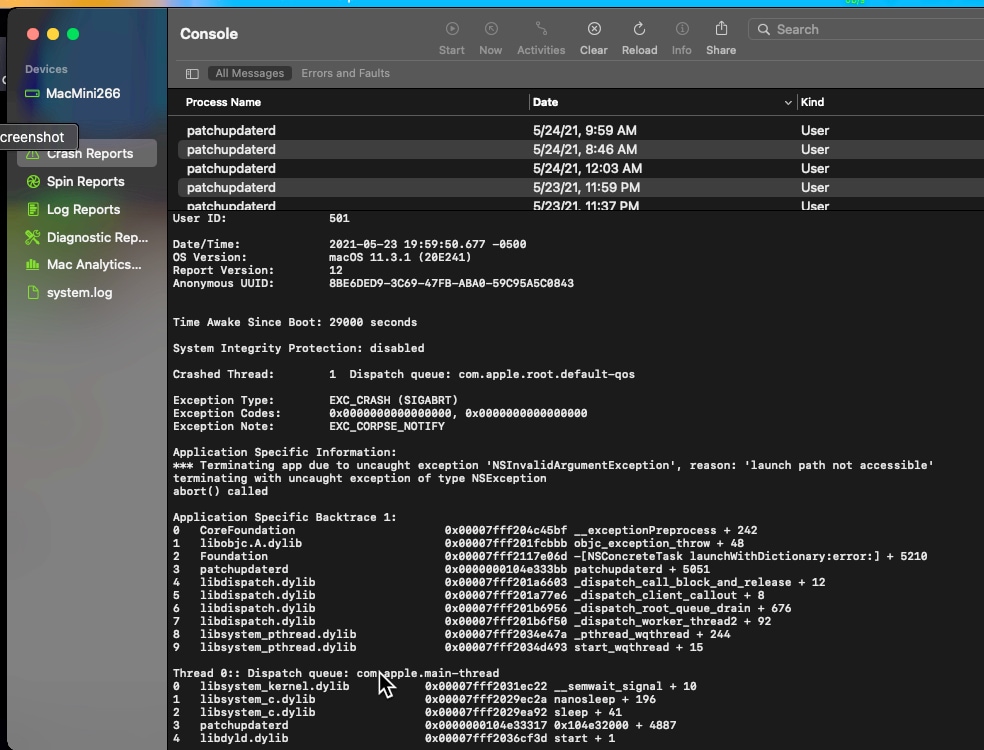Click the Mac Analytics chart icon

(x=33, y=265)
